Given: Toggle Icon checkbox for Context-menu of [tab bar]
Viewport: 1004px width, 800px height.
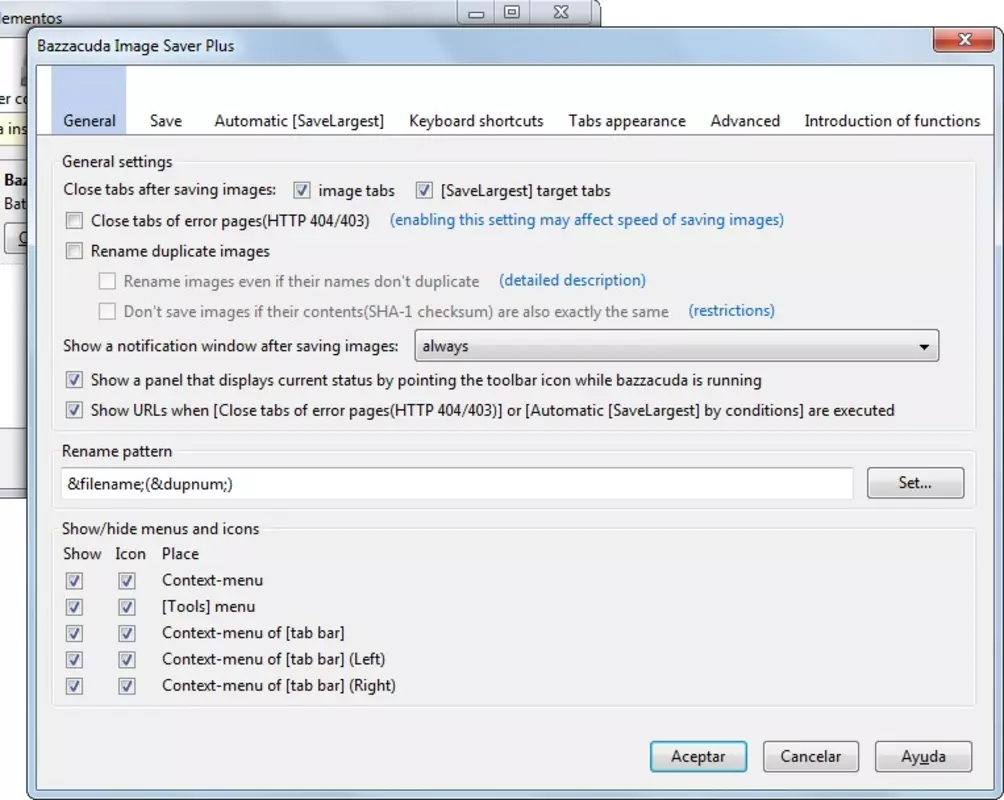Looking at the screenshot, I should (x=127, y=633).
